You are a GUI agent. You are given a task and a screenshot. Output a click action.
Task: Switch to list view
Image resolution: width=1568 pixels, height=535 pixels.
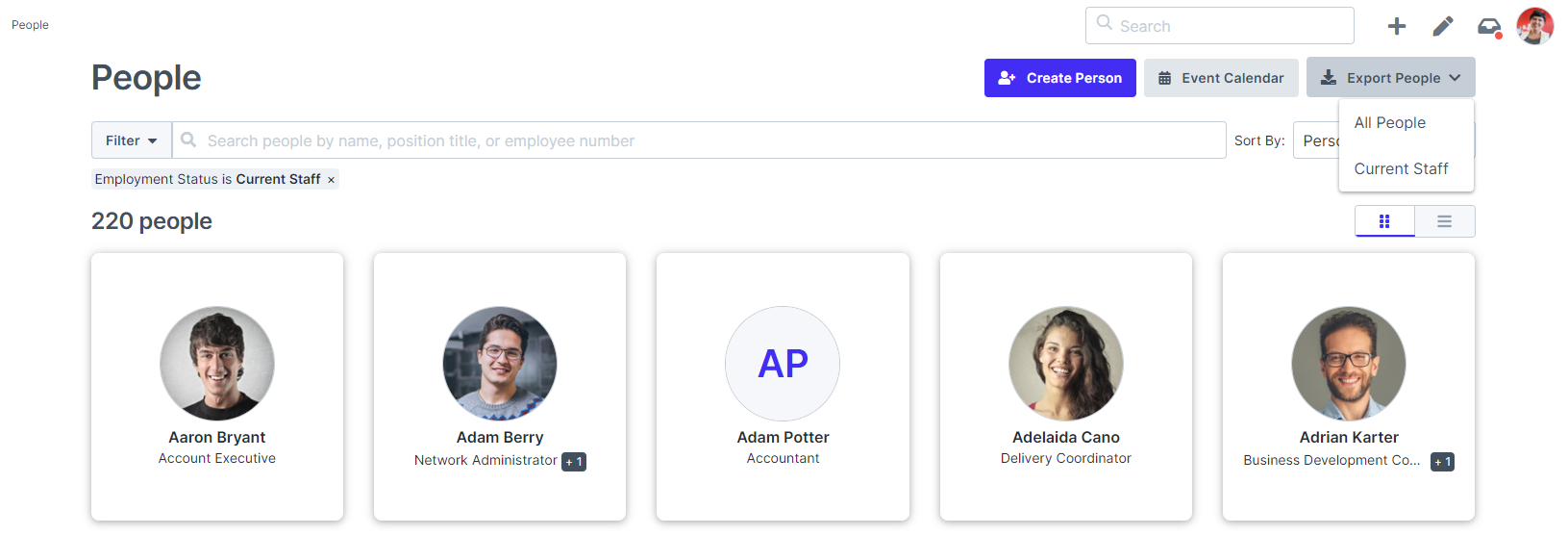coord(1444,221)
